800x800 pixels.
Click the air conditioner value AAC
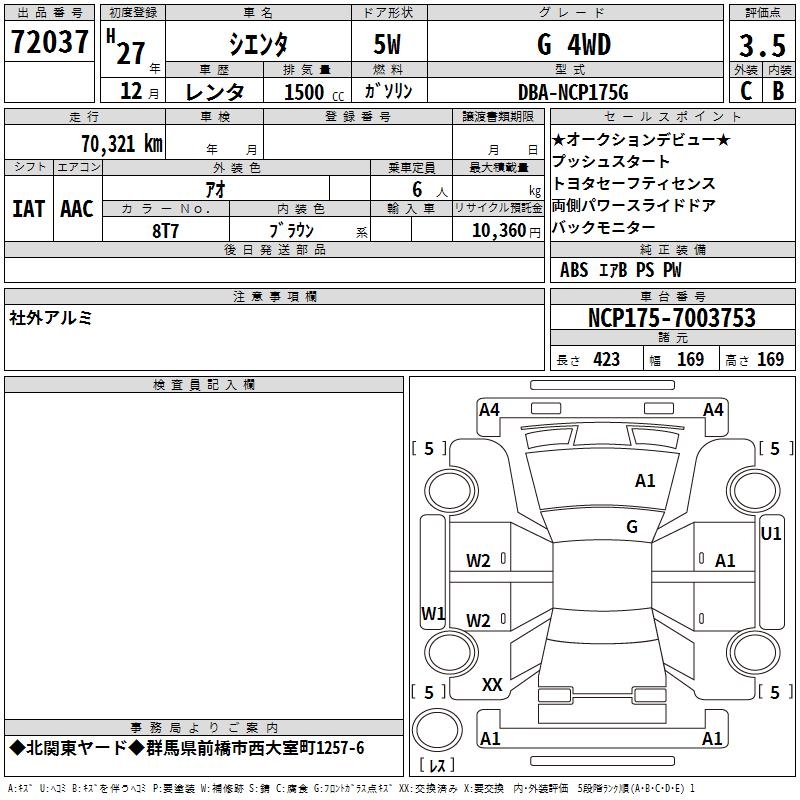(x=77, y=209)
